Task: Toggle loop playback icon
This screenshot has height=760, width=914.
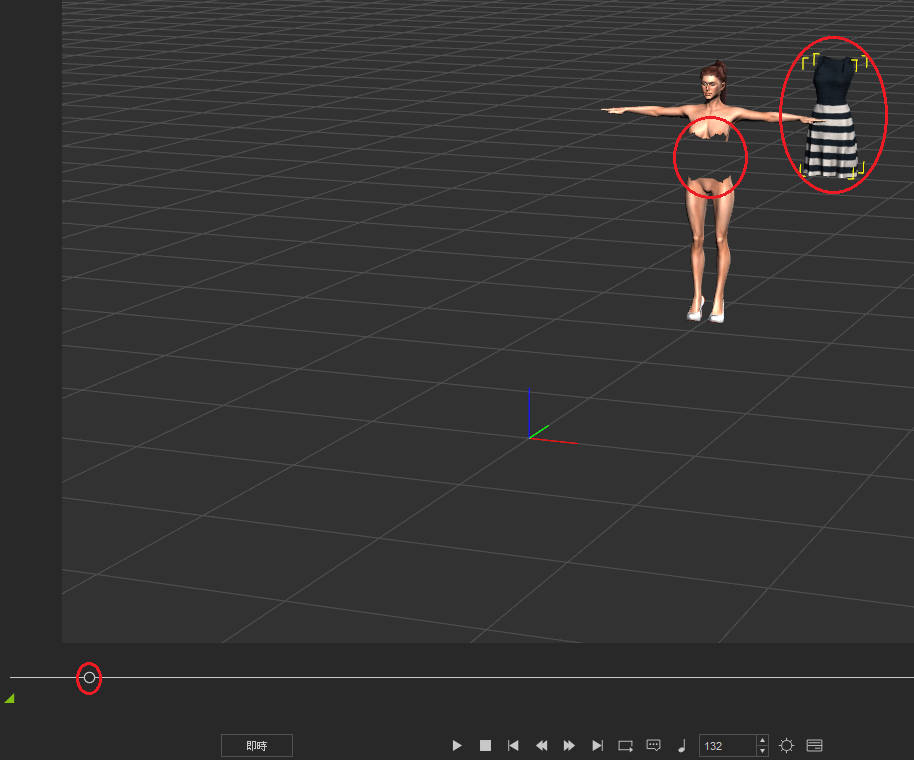Action: [625, 745]
